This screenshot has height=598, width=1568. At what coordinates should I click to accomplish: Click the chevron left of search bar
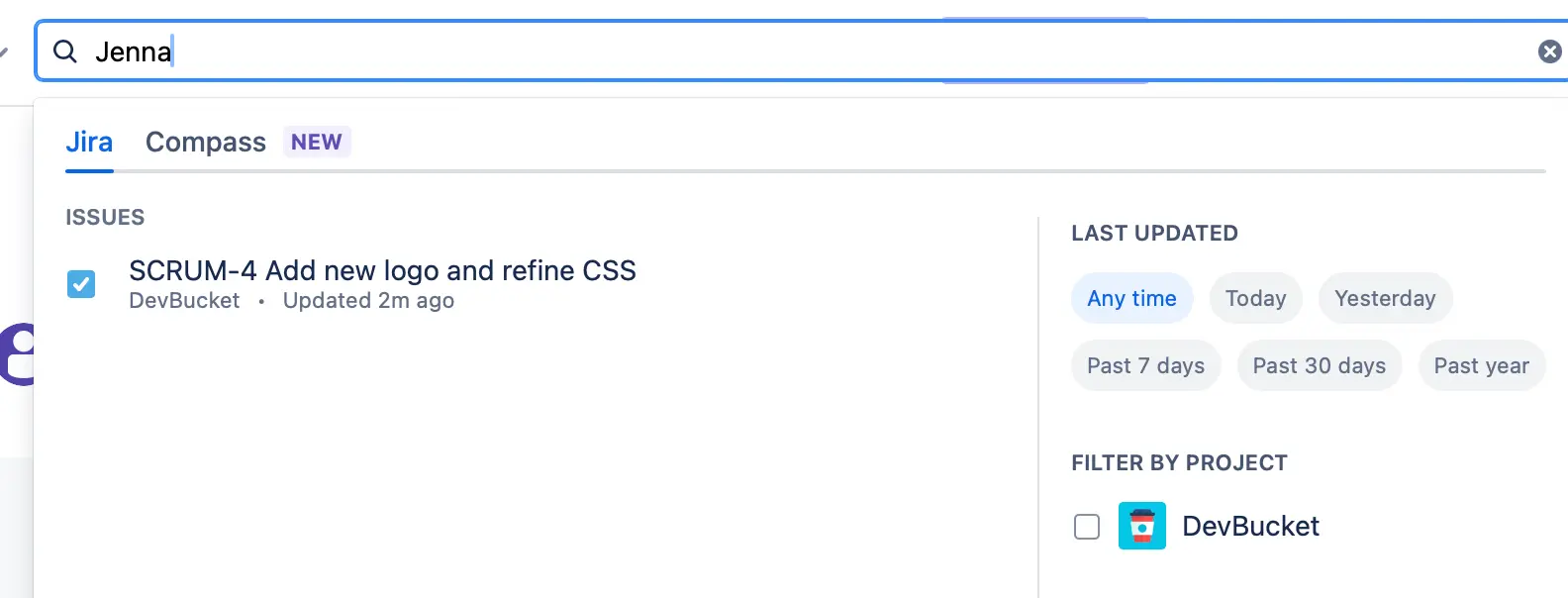pyautogui.click(x=4, y=51)
